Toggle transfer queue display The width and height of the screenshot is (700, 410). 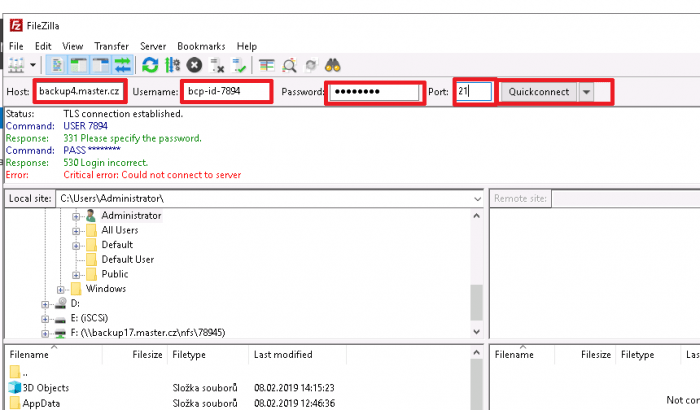122,66
